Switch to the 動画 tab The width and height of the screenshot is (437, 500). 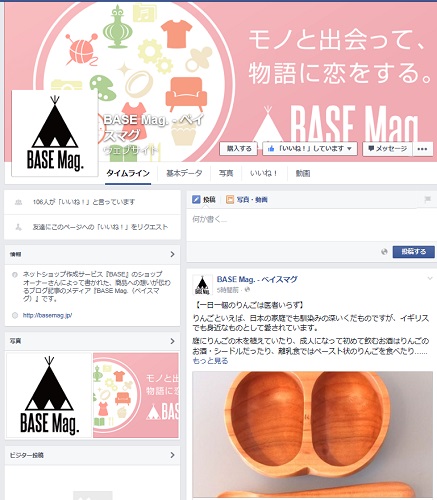click(x=303, y=173)
